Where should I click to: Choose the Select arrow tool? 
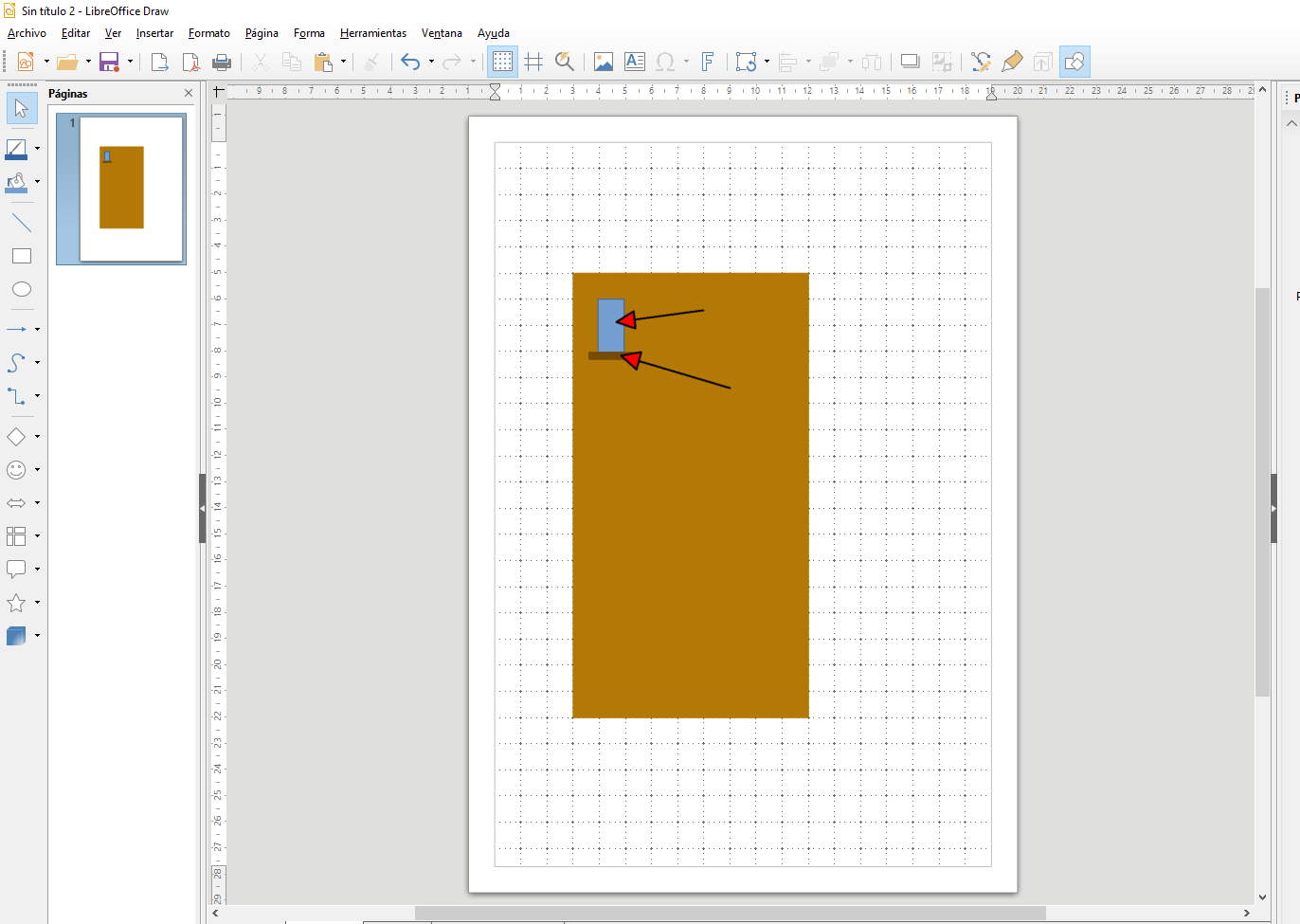[x=22, y=108]
